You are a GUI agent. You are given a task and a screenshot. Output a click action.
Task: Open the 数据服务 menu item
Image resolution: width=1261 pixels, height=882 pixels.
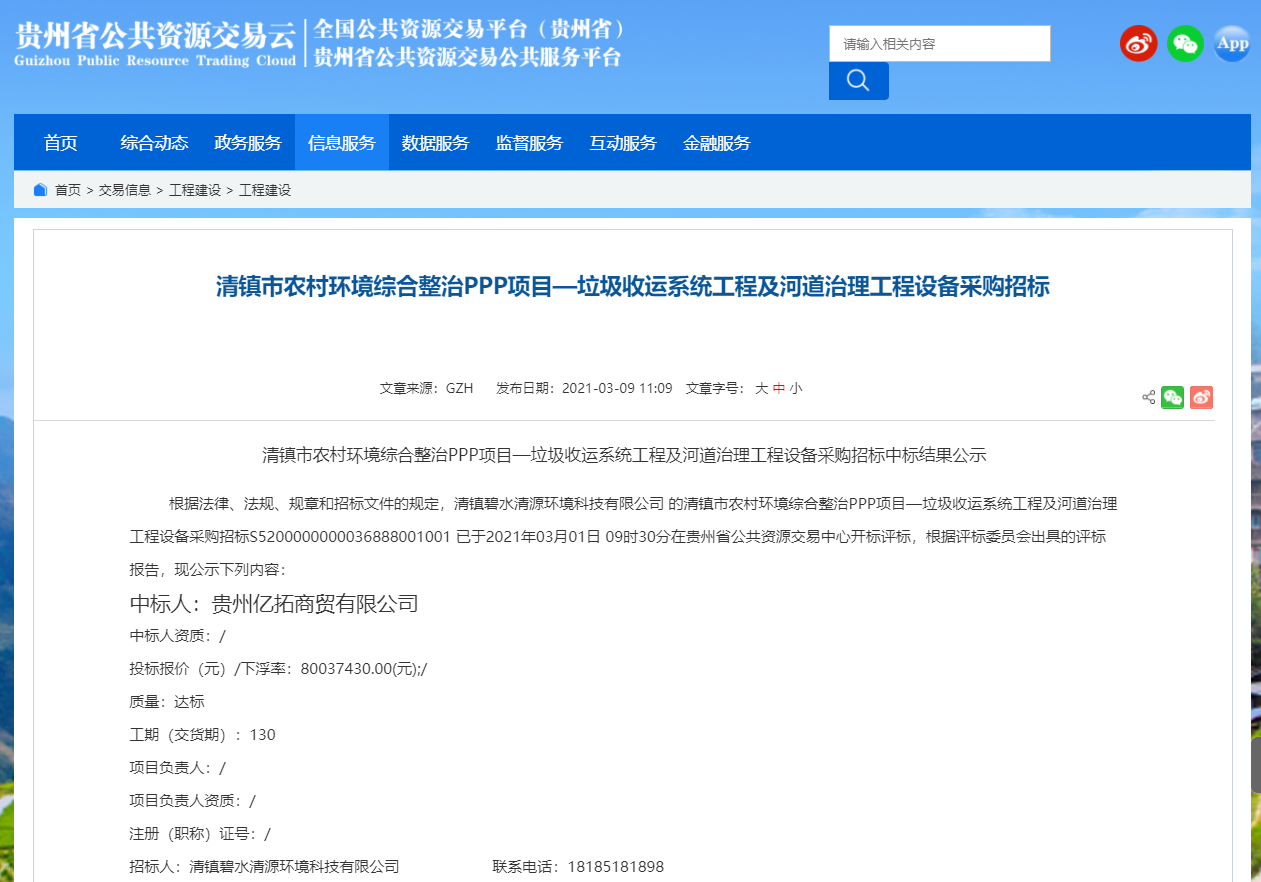click(x=435, y=142)
